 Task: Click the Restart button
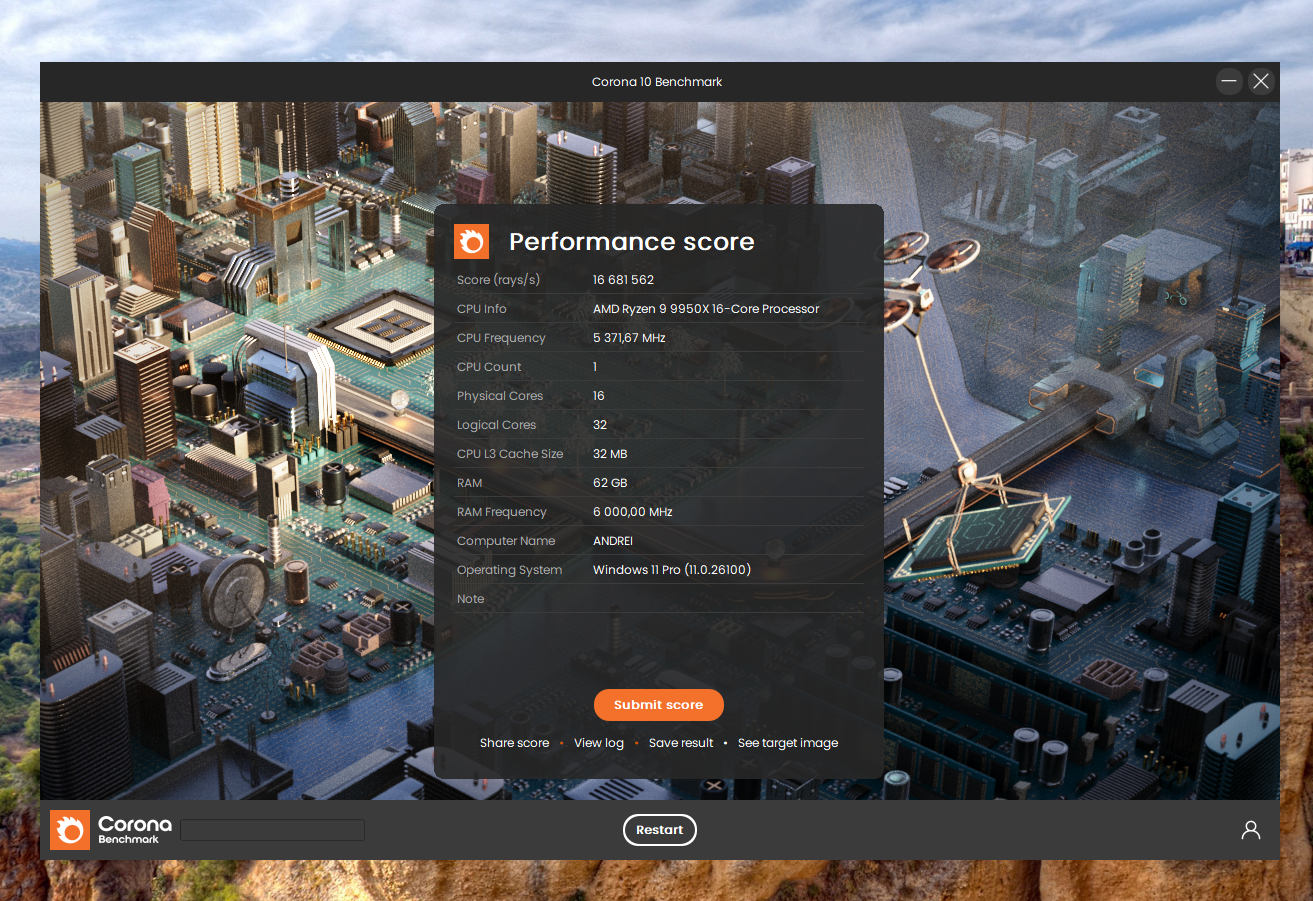(x=659, y=830)
